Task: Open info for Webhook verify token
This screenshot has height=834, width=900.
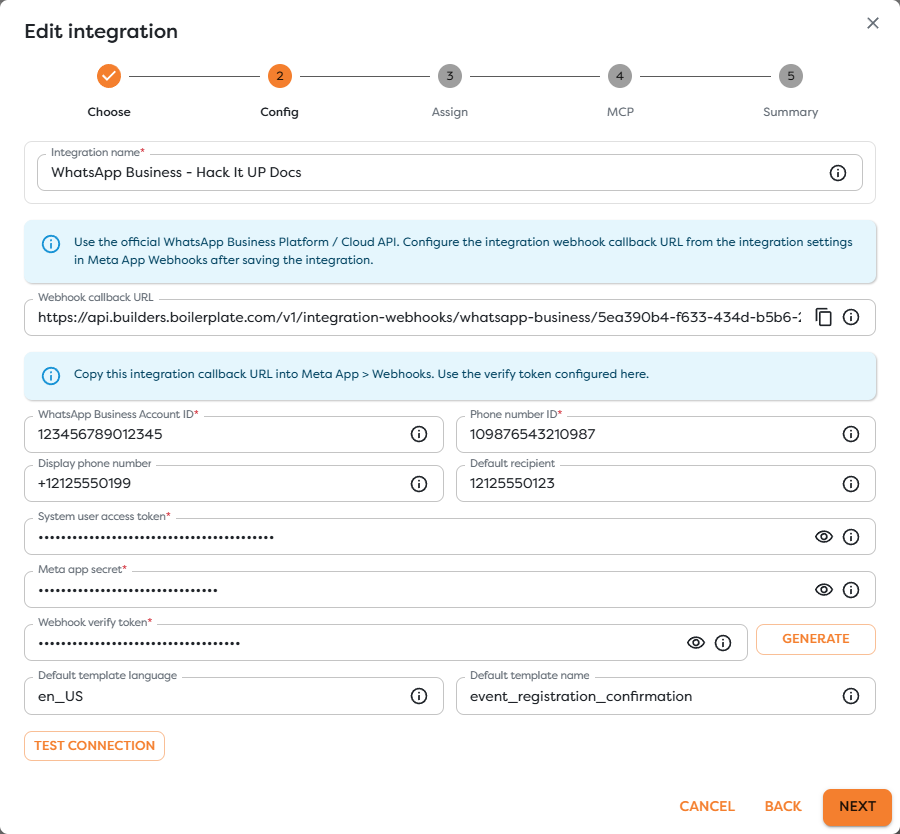Action: click(723, 643)
